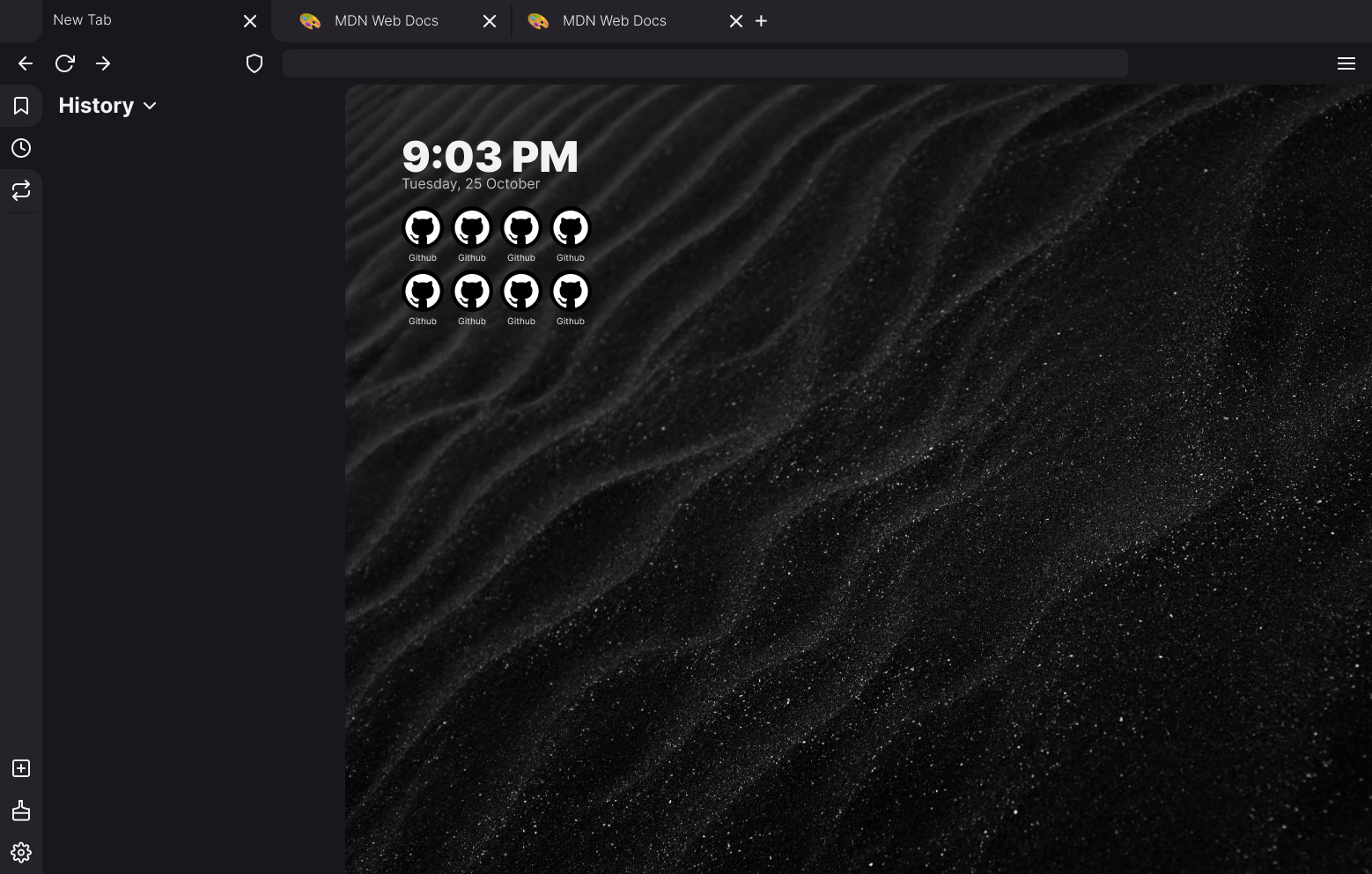
Task: Open the workspace brush icon in sidebar
Action: coord(20,811)
